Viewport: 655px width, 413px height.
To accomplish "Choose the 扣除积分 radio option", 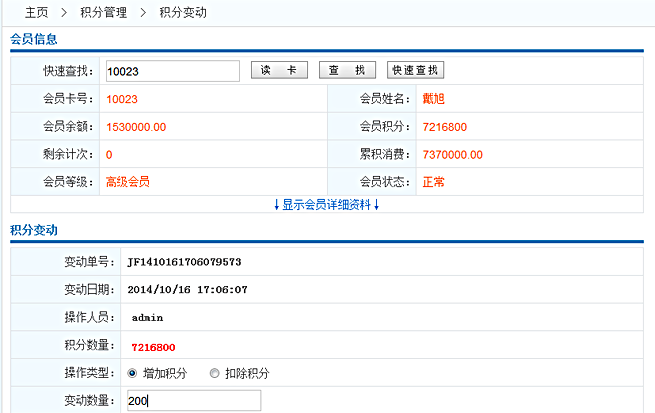I will [215, 373].
